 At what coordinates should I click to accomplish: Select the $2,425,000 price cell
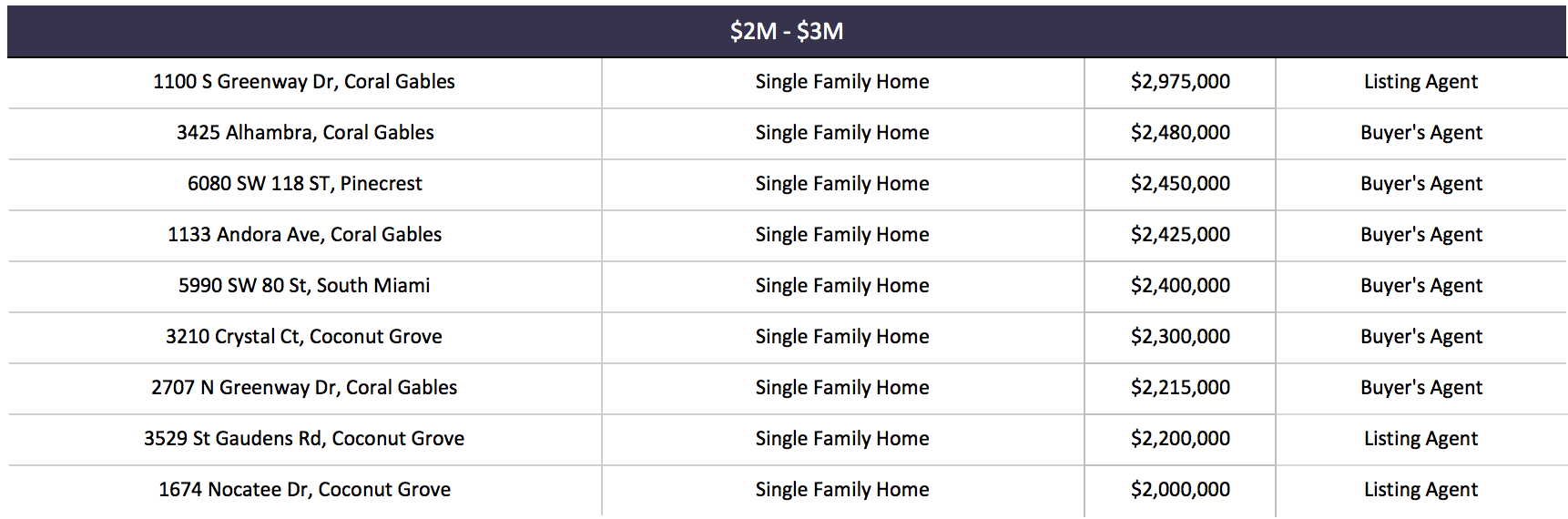[x=1180, y=235]
